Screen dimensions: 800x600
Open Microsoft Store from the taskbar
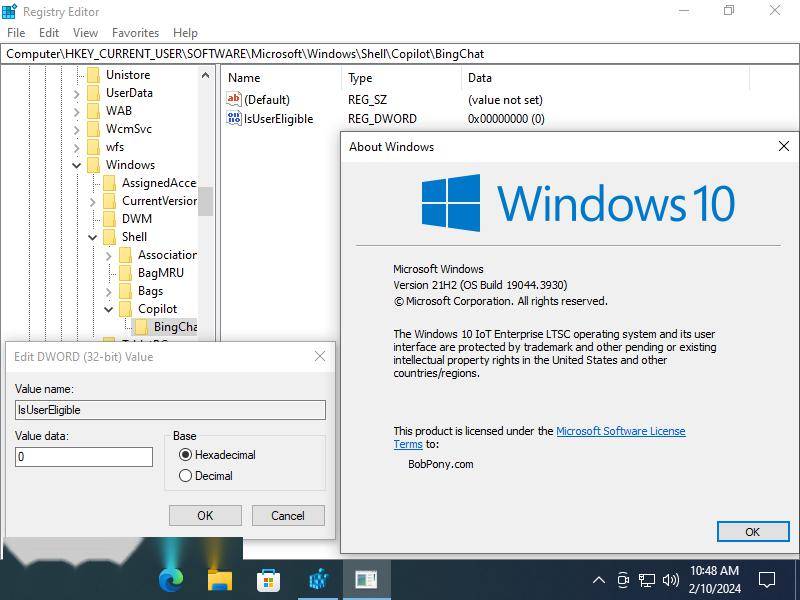[268, 580]
